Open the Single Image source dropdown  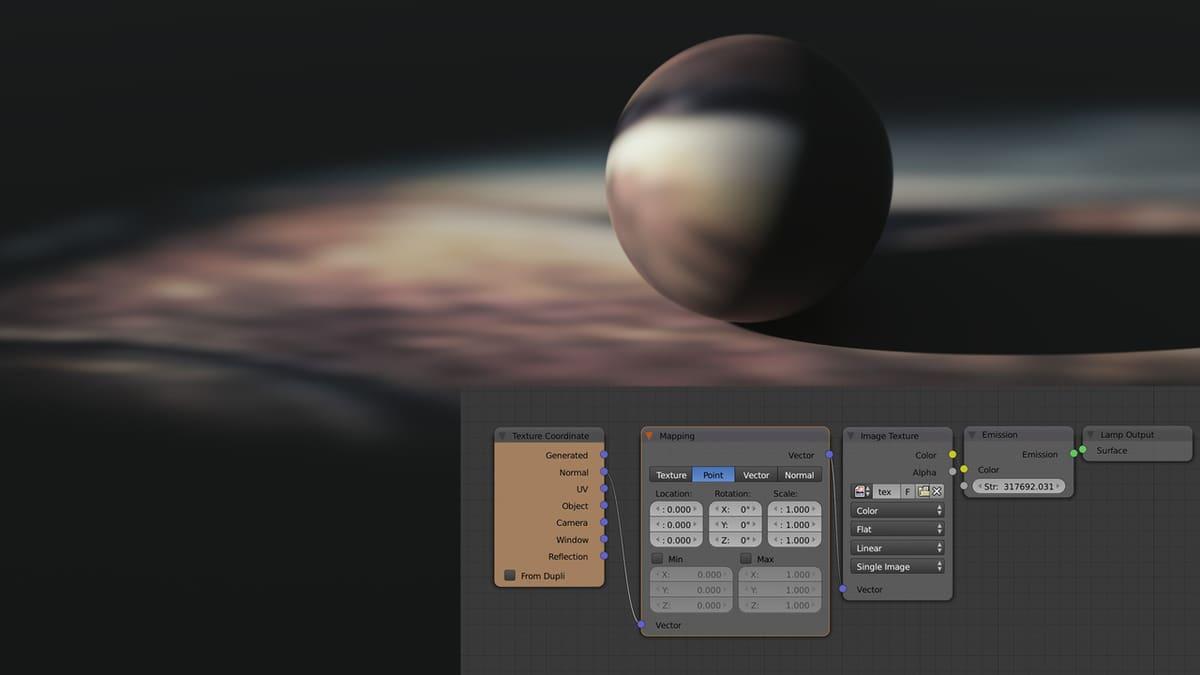pyautogui.click(x=898, y=566)
